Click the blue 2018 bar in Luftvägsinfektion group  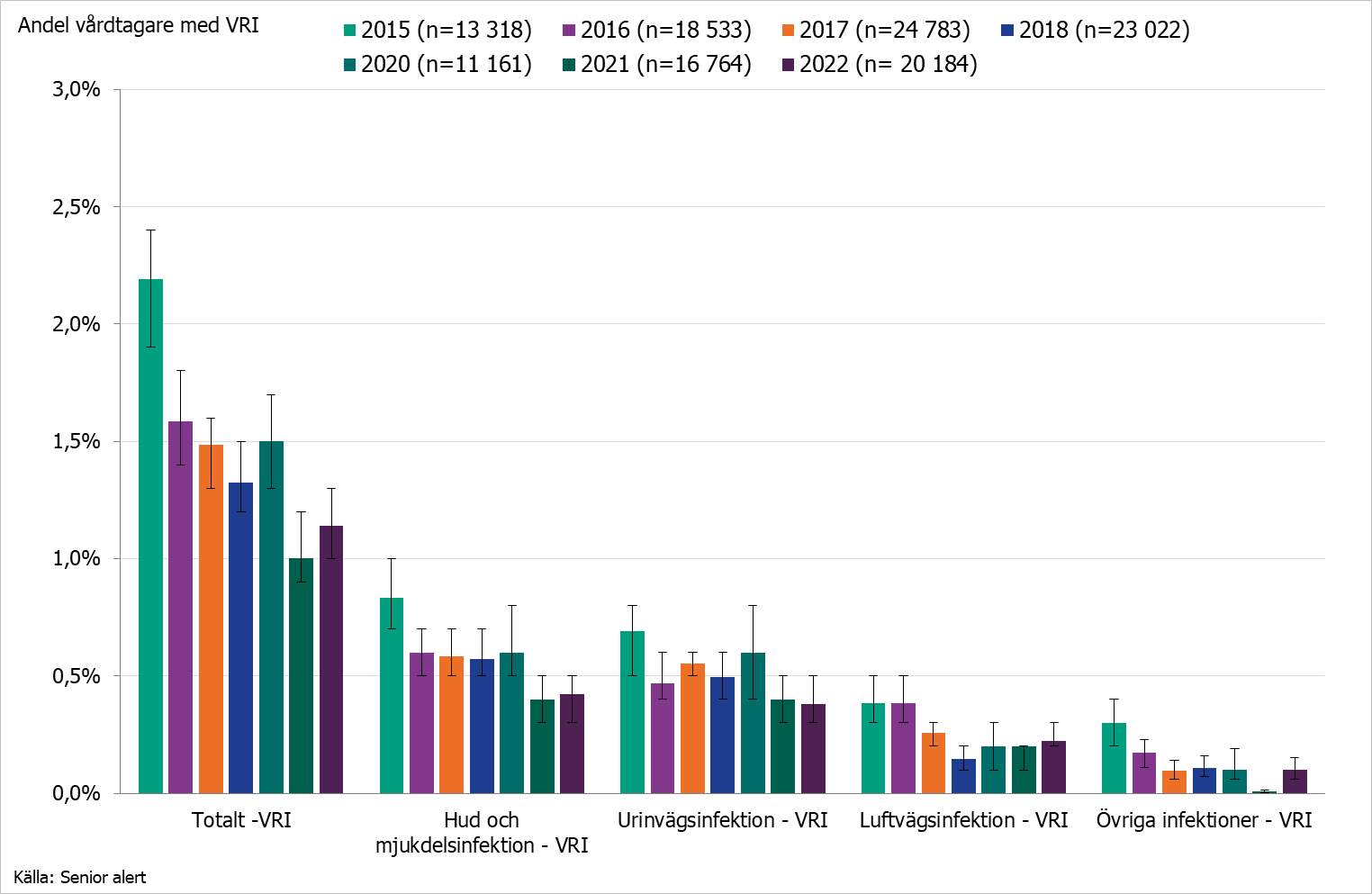(963, 776)
